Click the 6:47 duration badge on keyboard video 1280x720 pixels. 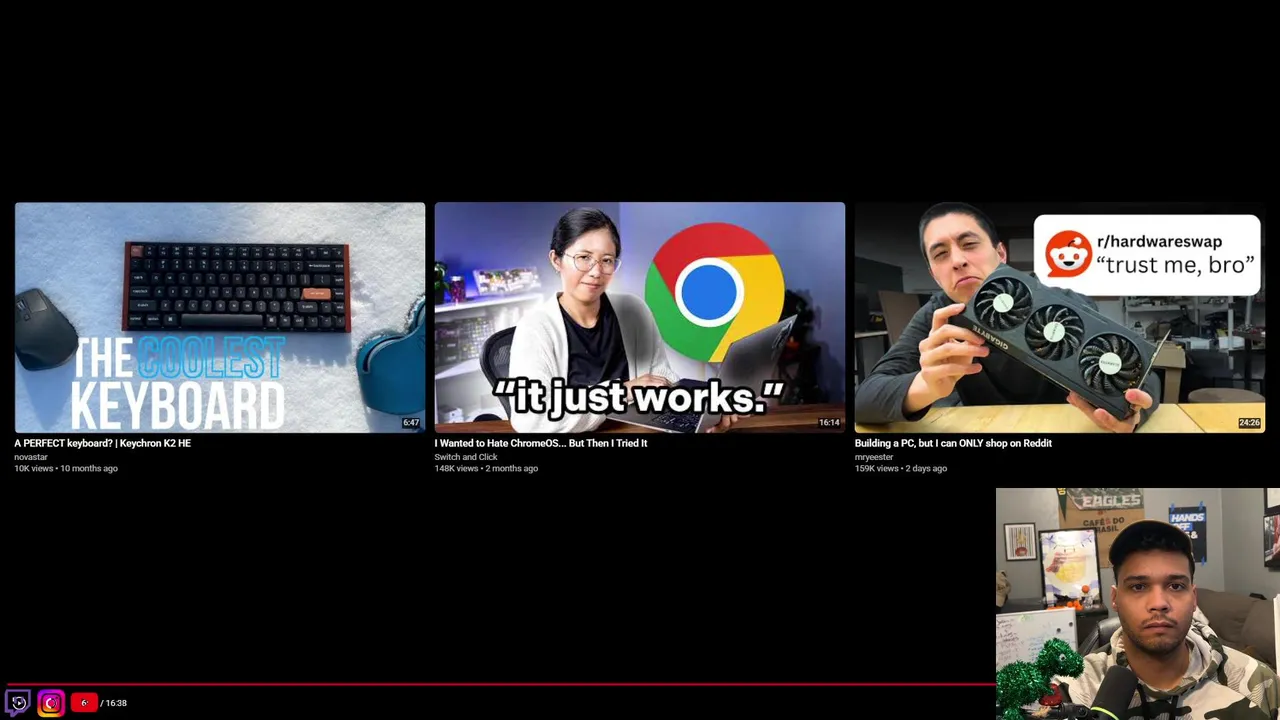(411, 423)
